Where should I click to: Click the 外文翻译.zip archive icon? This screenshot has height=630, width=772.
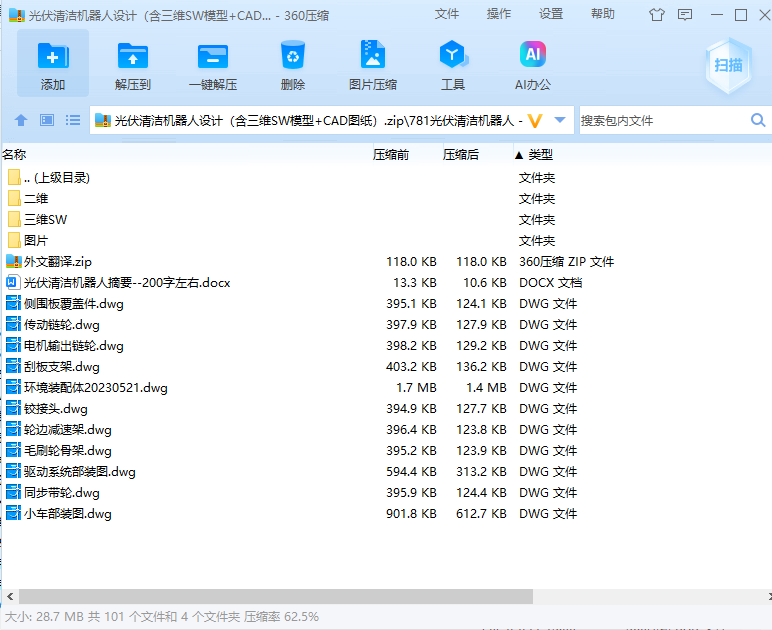pos(14,261)
